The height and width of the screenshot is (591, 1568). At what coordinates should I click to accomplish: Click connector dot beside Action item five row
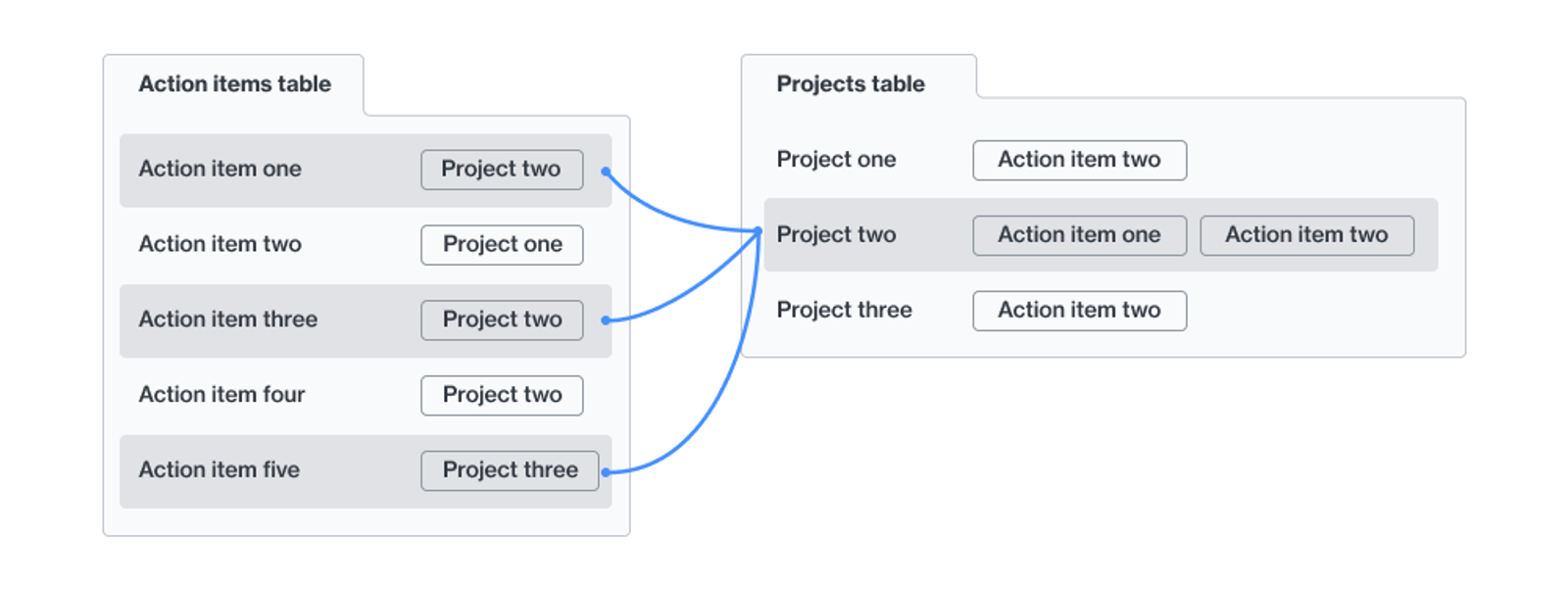(x=606, y=472)
